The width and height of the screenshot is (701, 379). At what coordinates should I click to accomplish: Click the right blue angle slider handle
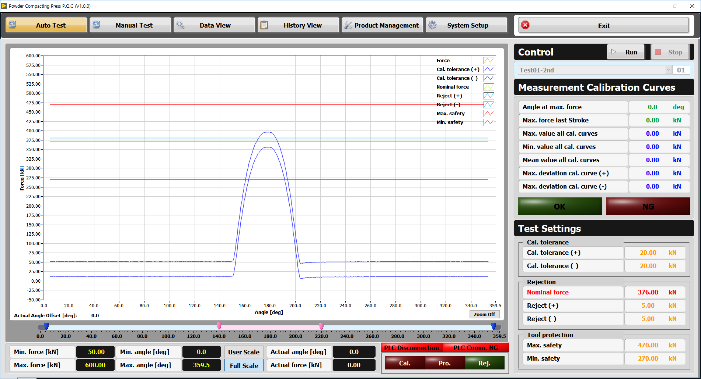point(494,327)
